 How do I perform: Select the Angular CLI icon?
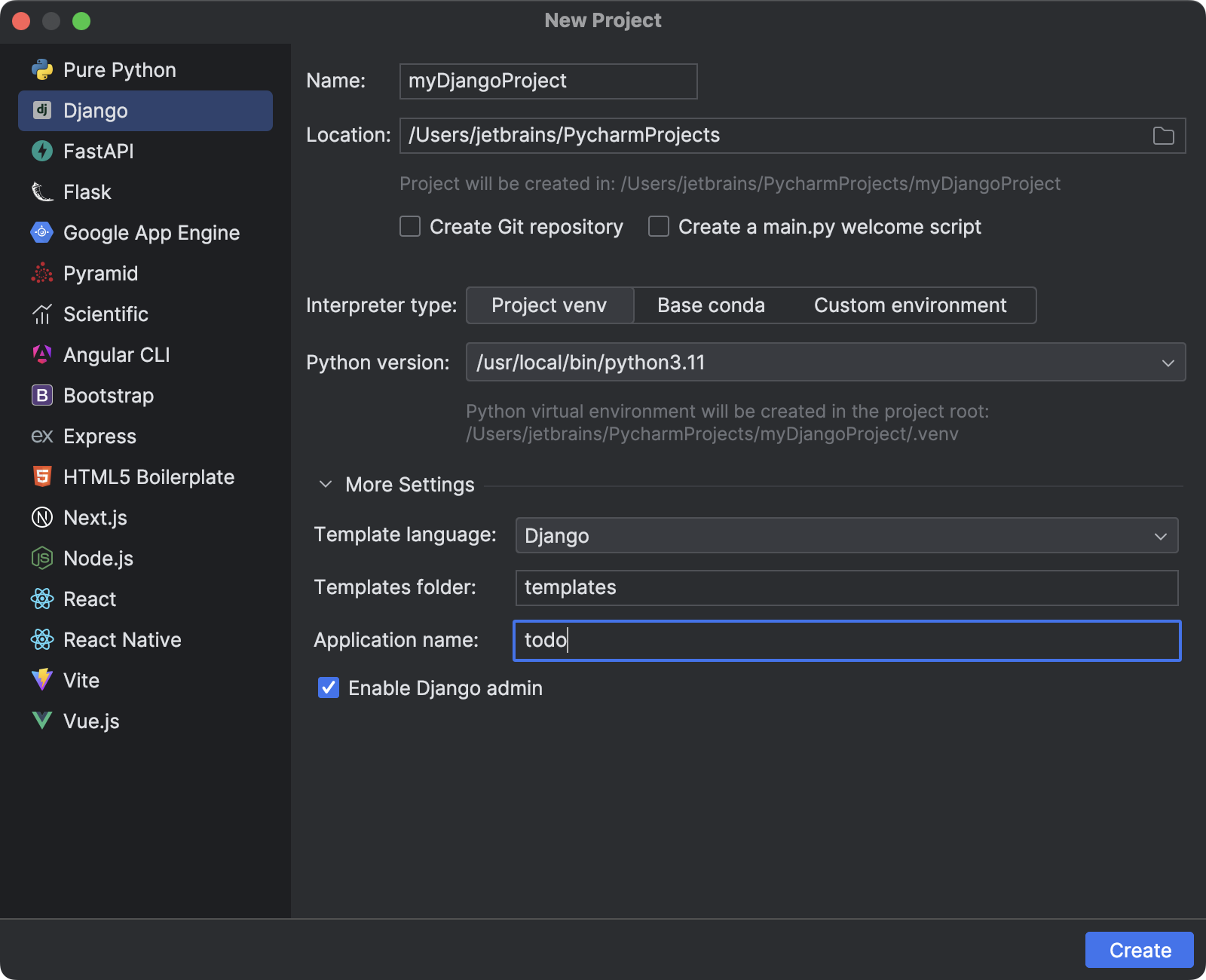coord(42,355)
